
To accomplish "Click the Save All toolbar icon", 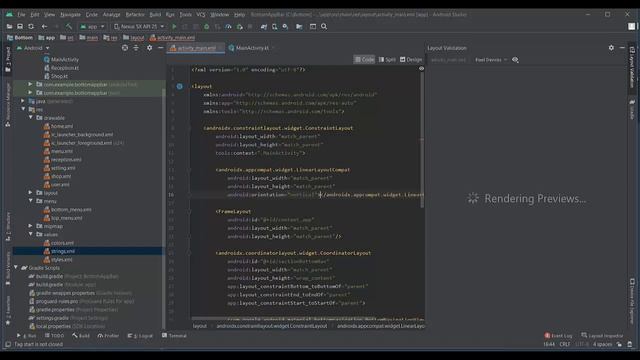I will click(20, 27).
